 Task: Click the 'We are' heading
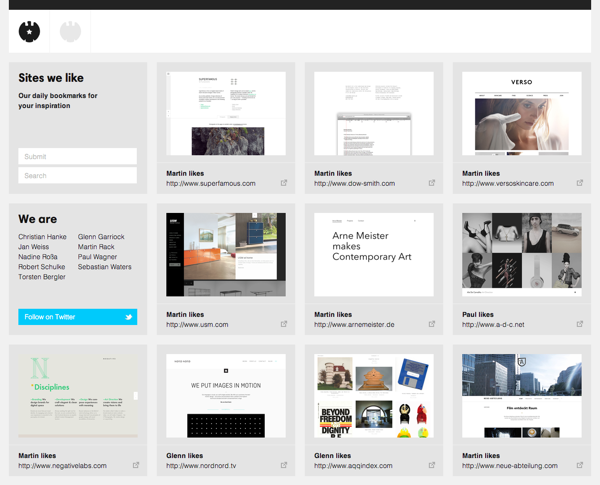[38, 219]
